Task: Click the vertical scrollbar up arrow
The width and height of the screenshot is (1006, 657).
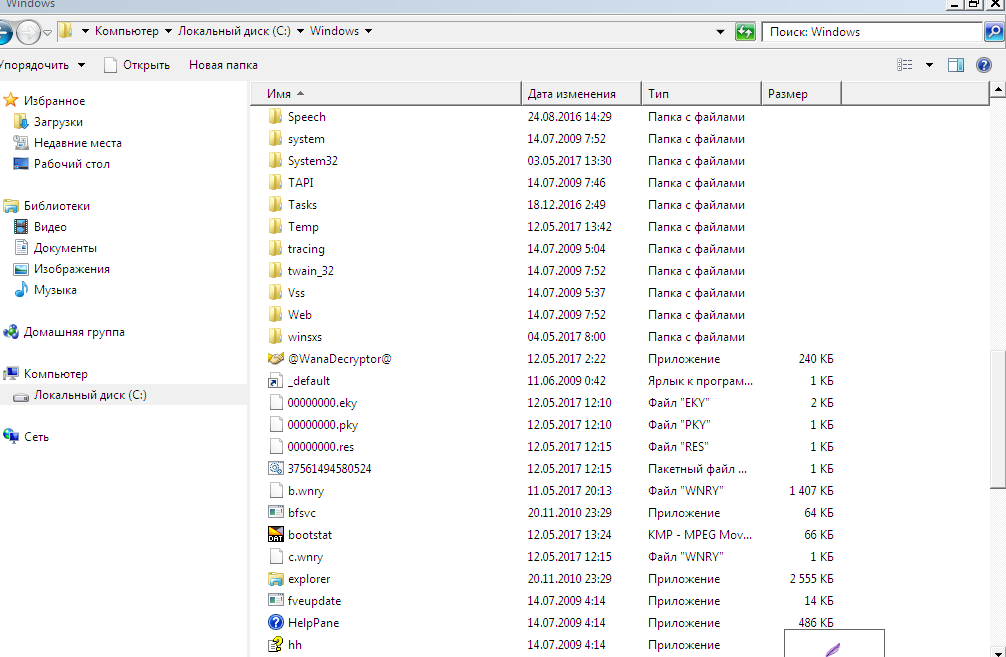Action: [x=998, y=90]
